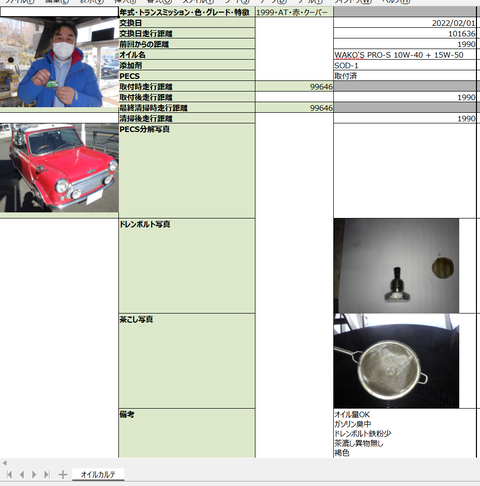480x486 pixels.
Task: Go to first sheet navigation arrow
Action: pos(9,474)
